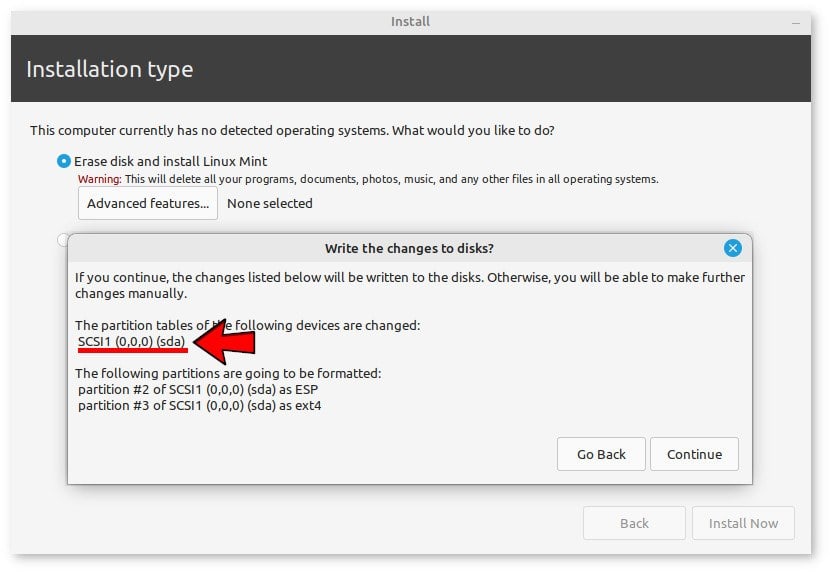The height and width of the screenshot is (573, 830).
Task: Minimize the Install window
Action: coord(796,23)
